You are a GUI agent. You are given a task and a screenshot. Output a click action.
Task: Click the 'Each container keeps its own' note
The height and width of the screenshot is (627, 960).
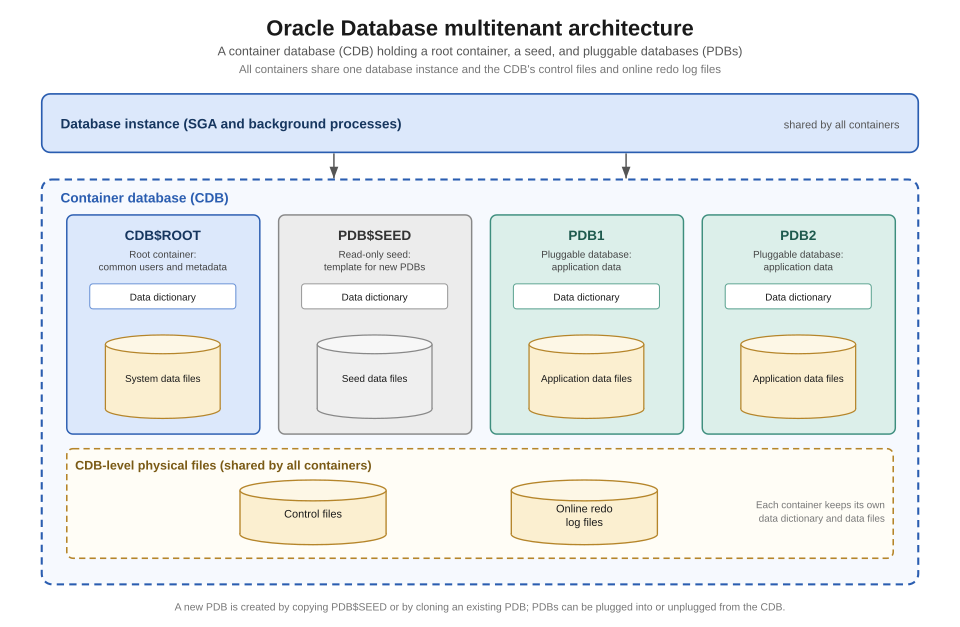(820, 511)
